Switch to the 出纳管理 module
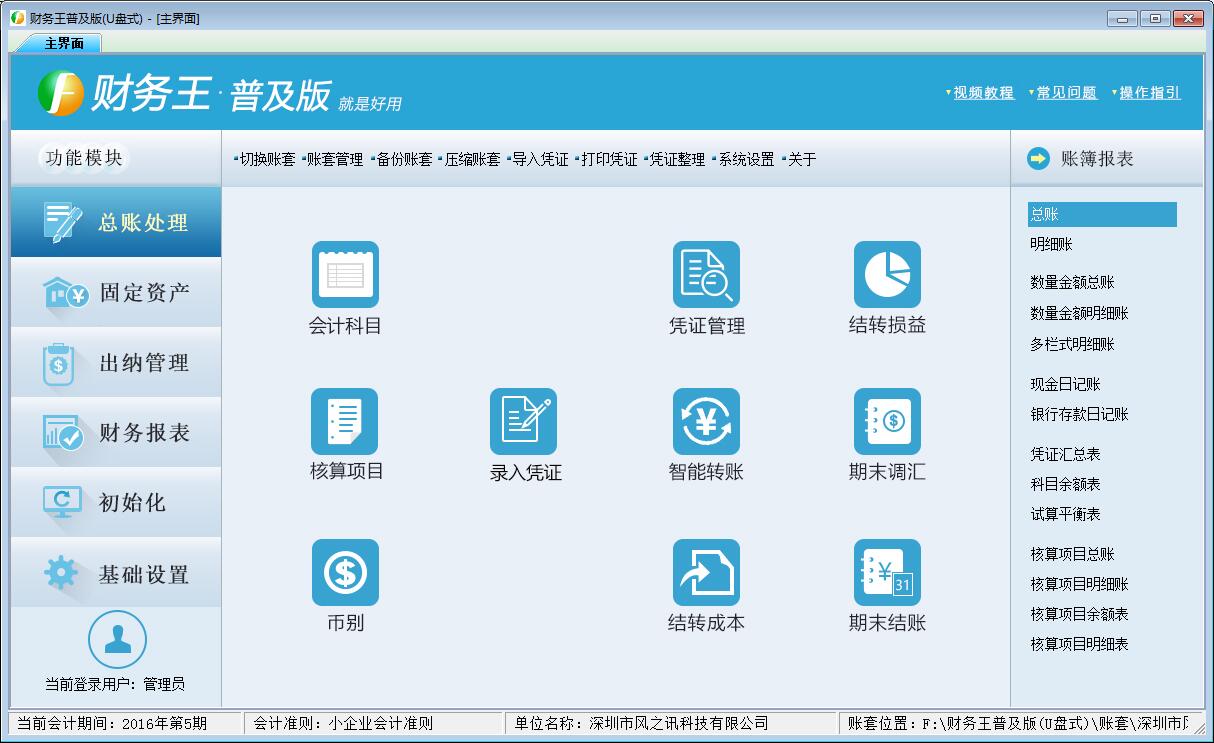Image resolution: width=1214 pixels, height=743 pixels. tap(116, 362)
